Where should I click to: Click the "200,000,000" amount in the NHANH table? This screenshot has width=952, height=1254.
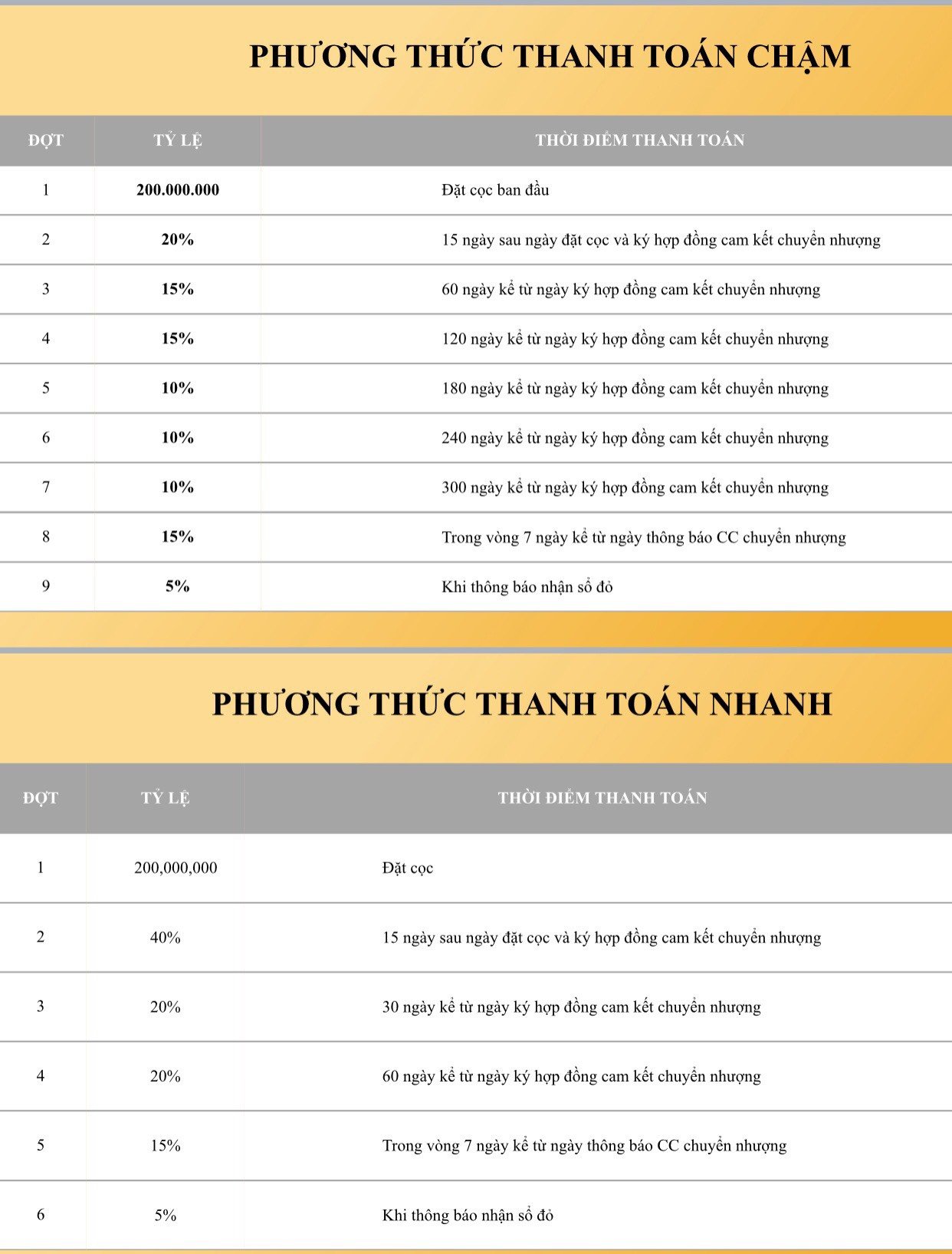(176, 868)
